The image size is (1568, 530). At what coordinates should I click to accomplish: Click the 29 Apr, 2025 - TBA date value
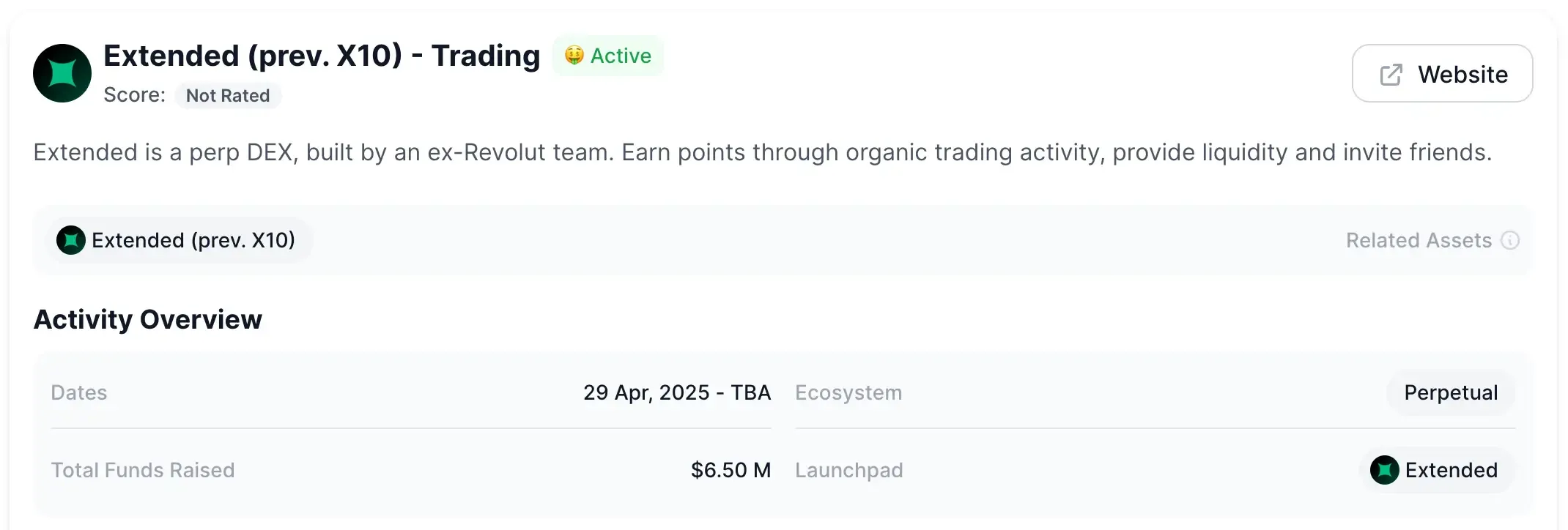(x=677, y=393)
